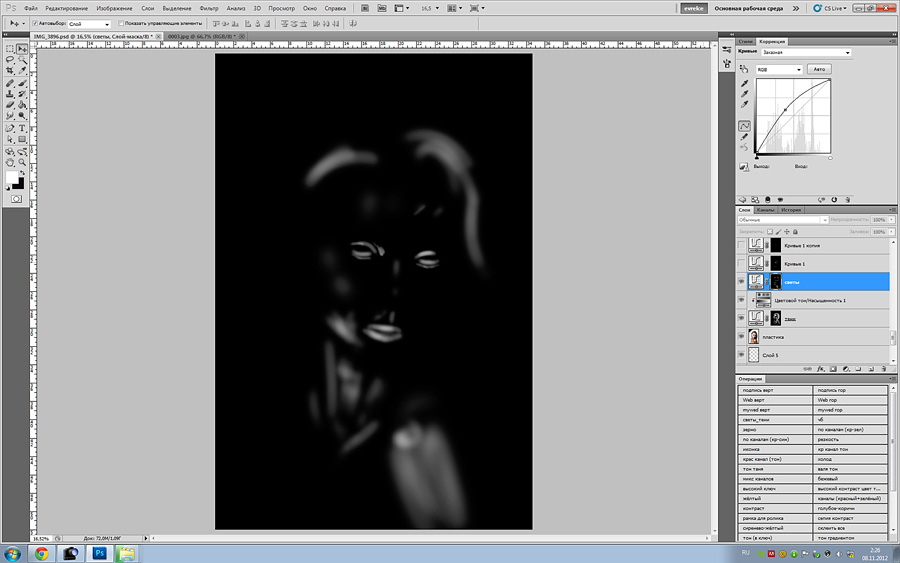
Task: Show the Кривые 1 копия layer
Action: pyautogui.click(x=741, y=245)
